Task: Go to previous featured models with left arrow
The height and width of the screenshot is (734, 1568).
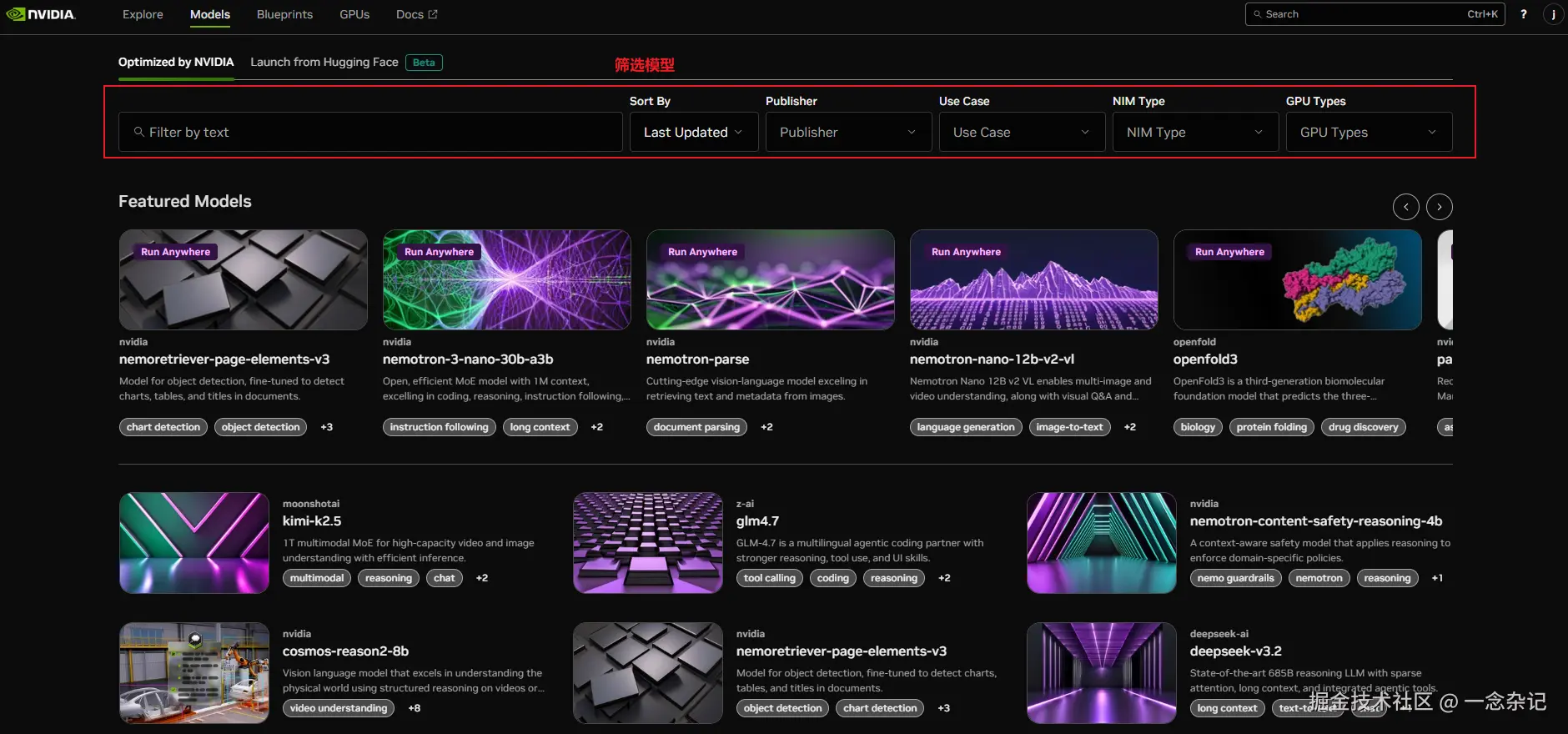Action: coord(1406,207)
